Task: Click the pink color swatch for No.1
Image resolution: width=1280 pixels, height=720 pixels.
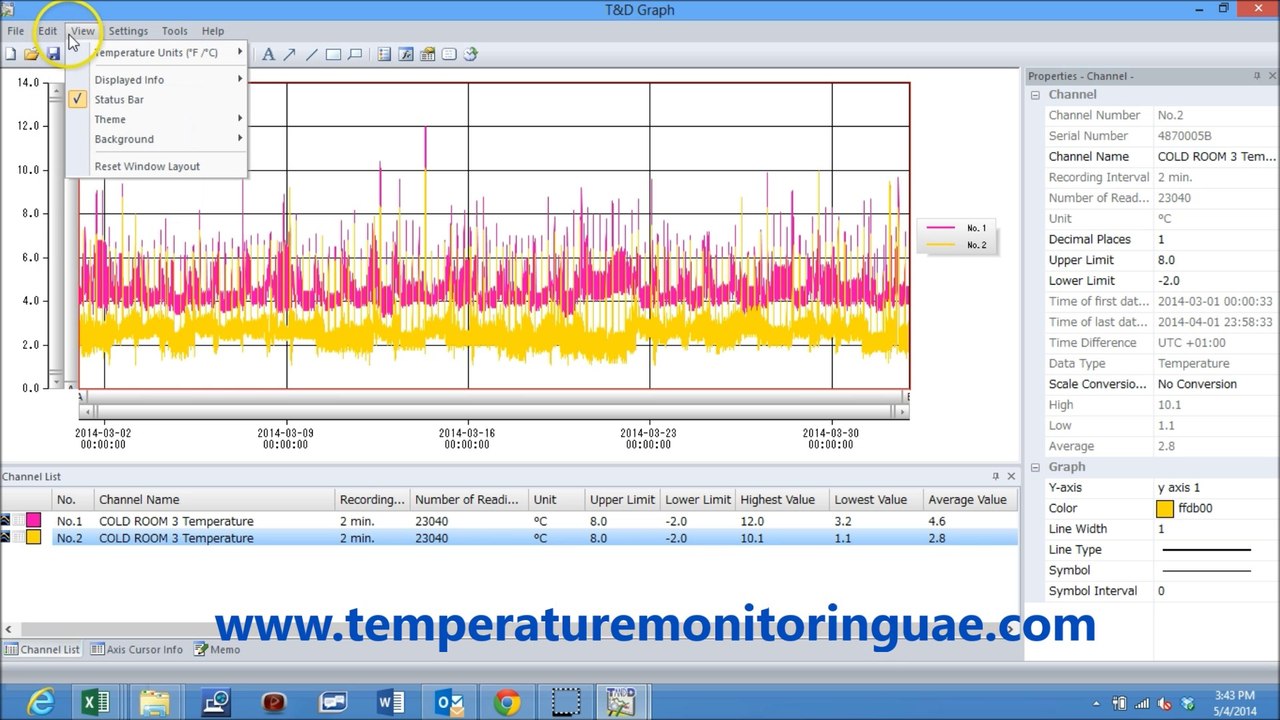Action: pyautogui.click(x=34, y=520)
